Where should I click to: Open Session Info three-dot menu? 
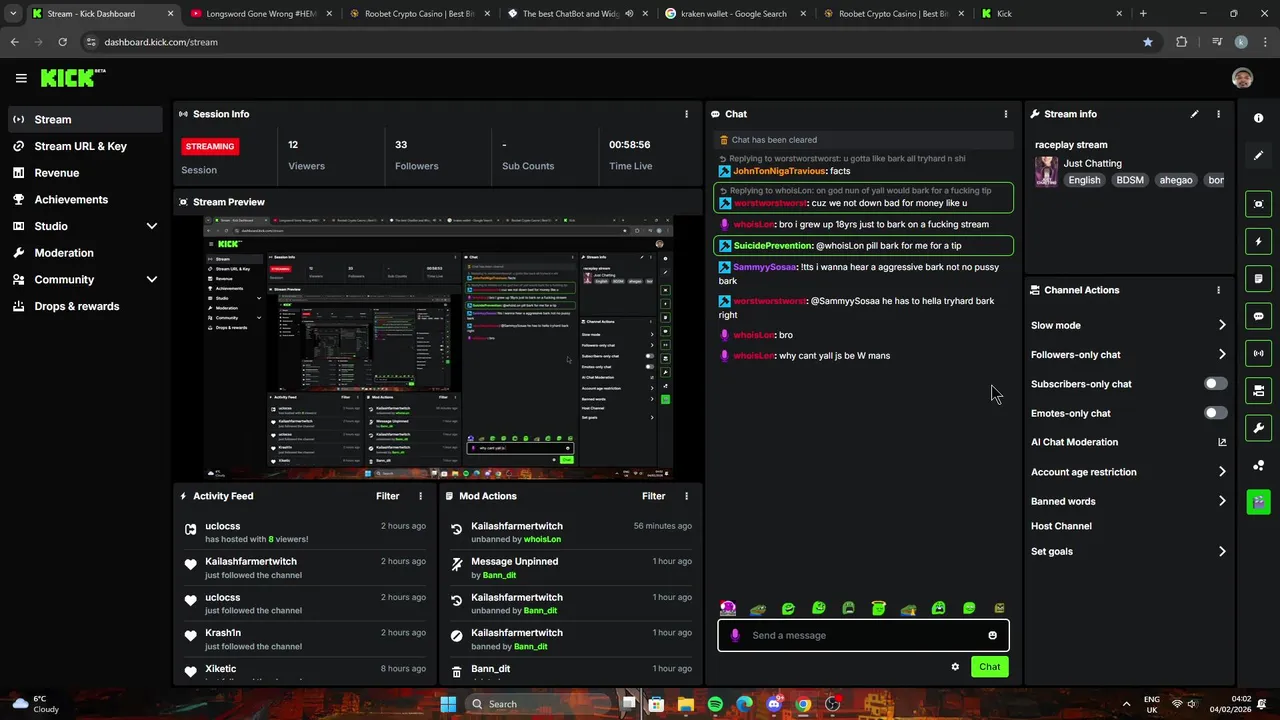(686, 114)
